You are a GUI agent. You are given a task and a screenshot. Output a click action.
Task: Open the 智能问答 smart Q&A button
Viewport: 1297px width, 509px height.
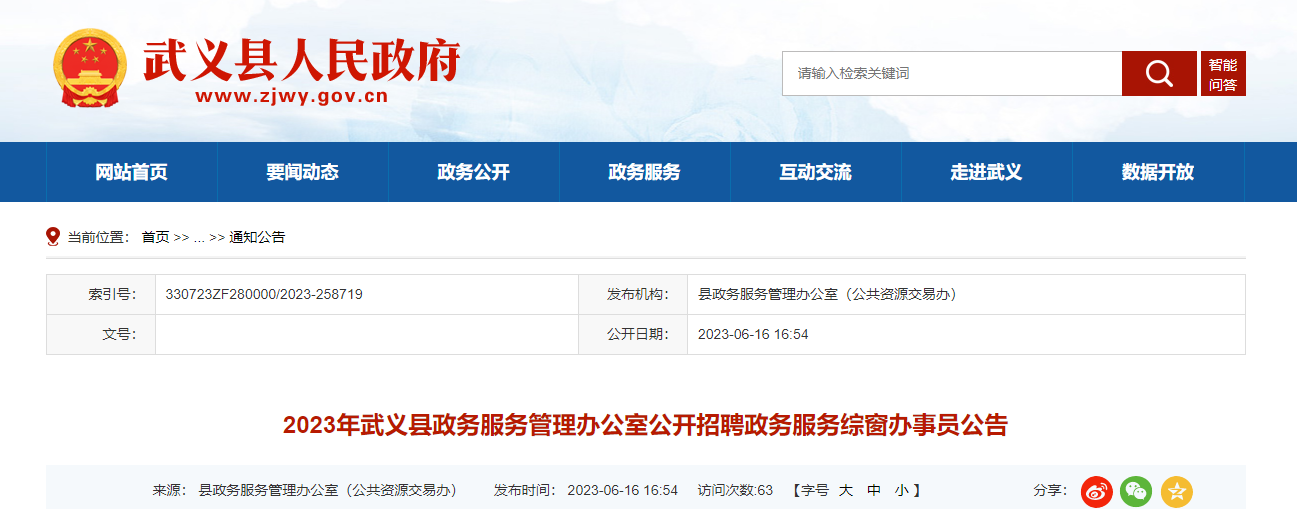pyautogui.click(x=1223, y=73)
